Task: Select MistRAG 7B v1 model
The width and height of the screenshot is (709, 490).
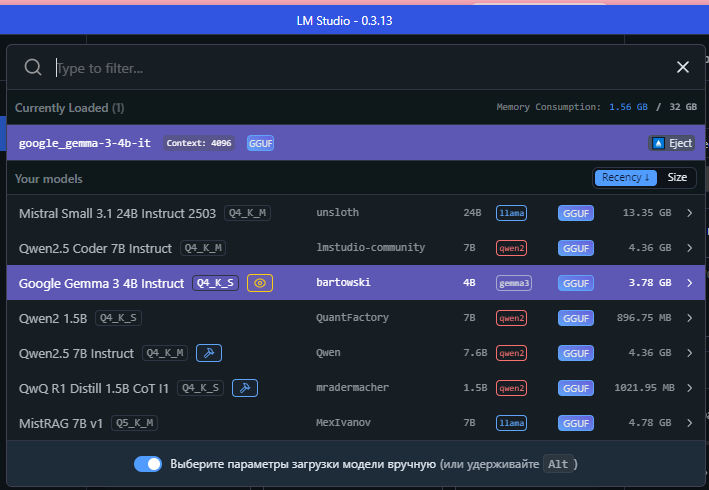Action: [x=355, y=423]
